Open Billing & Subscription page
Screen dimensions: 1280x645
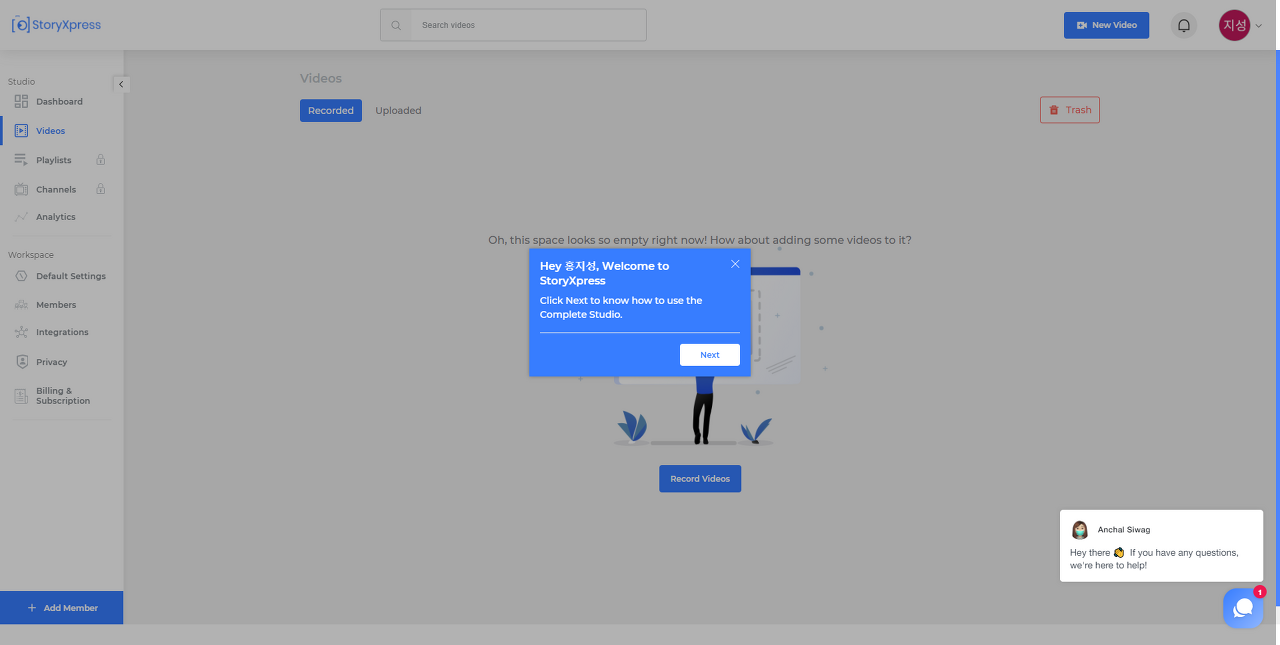[63, 396]
